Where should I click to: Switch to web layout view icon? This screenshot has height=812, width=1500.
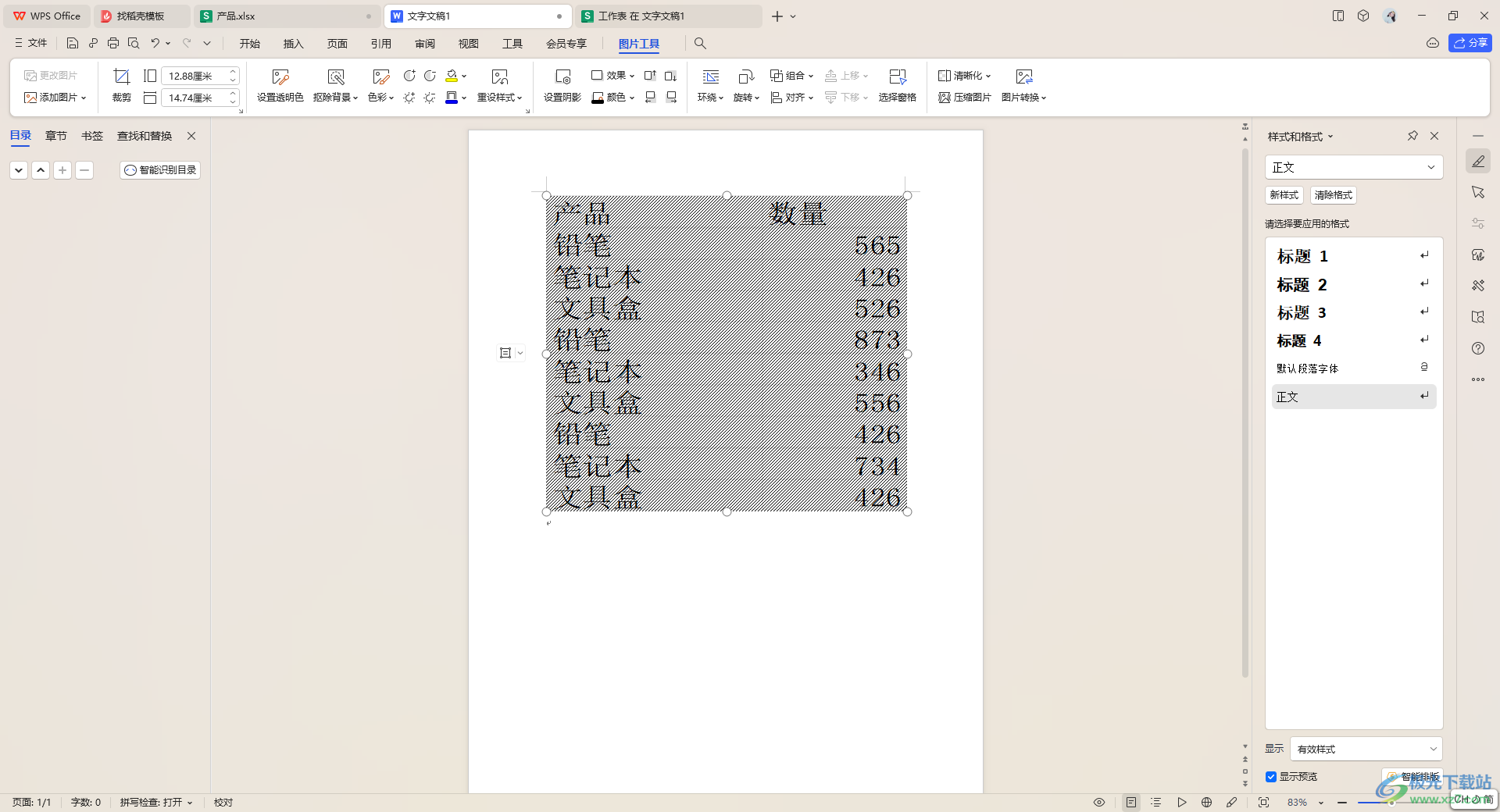pyautogui.click(x=1206, y=802)
